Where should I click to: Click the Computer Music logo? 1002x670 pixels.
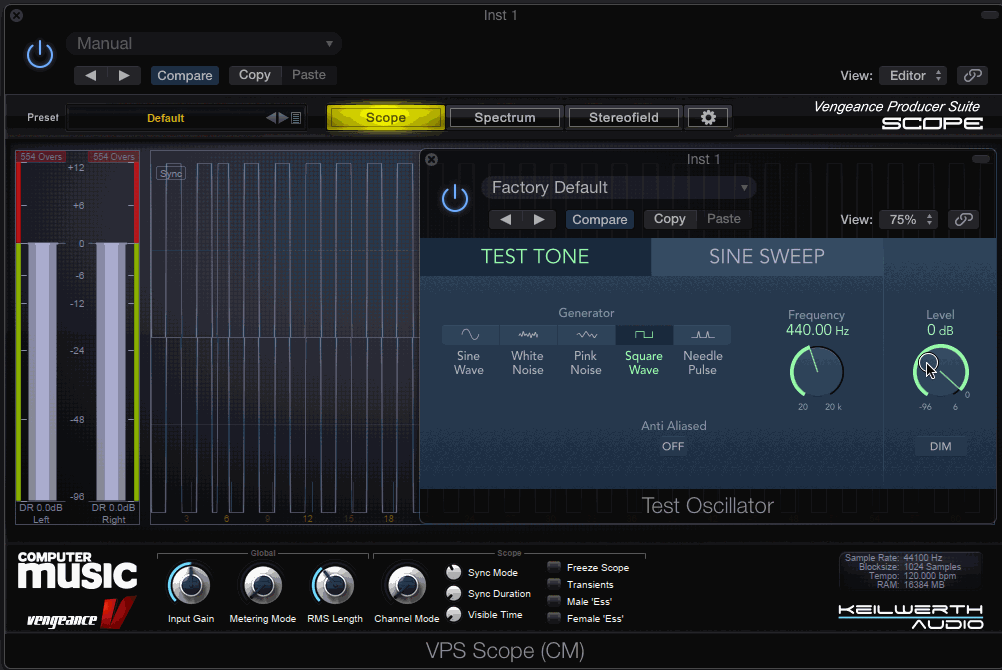[77, 570]
